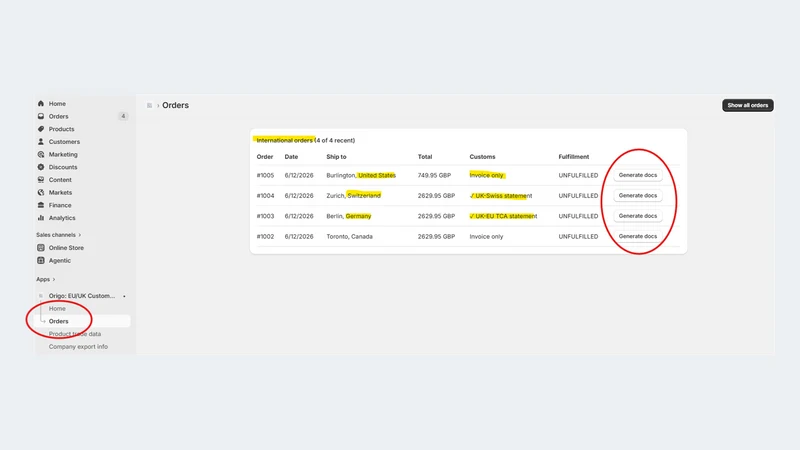The width and height of the screenshot is (800, 450).
Task: Click the UK-Swiss statement customs entry
Action: (501, 196)
